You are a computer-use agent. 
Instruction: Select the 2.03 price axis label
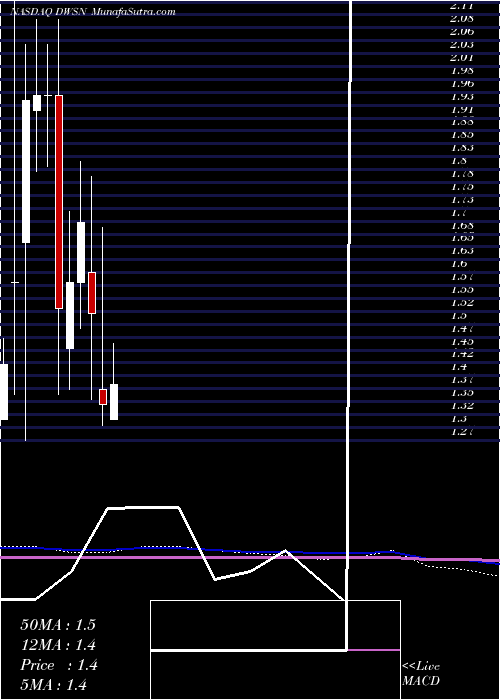coord(462,45)
